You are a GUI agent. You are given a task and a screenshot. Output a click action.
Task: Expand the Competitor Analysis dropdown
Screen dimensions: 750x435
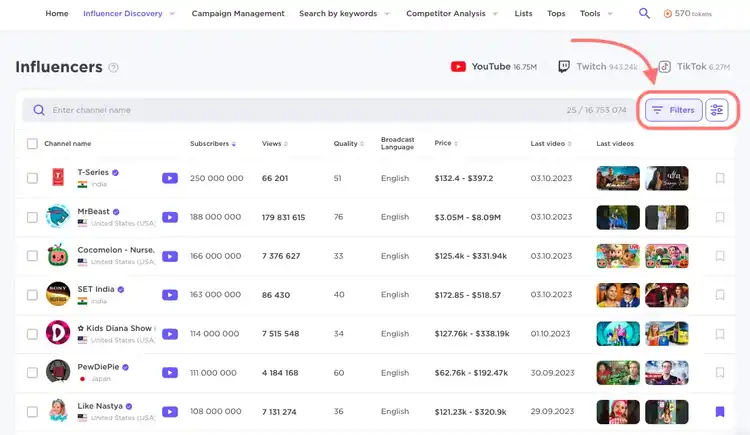[x=496, y=14]
